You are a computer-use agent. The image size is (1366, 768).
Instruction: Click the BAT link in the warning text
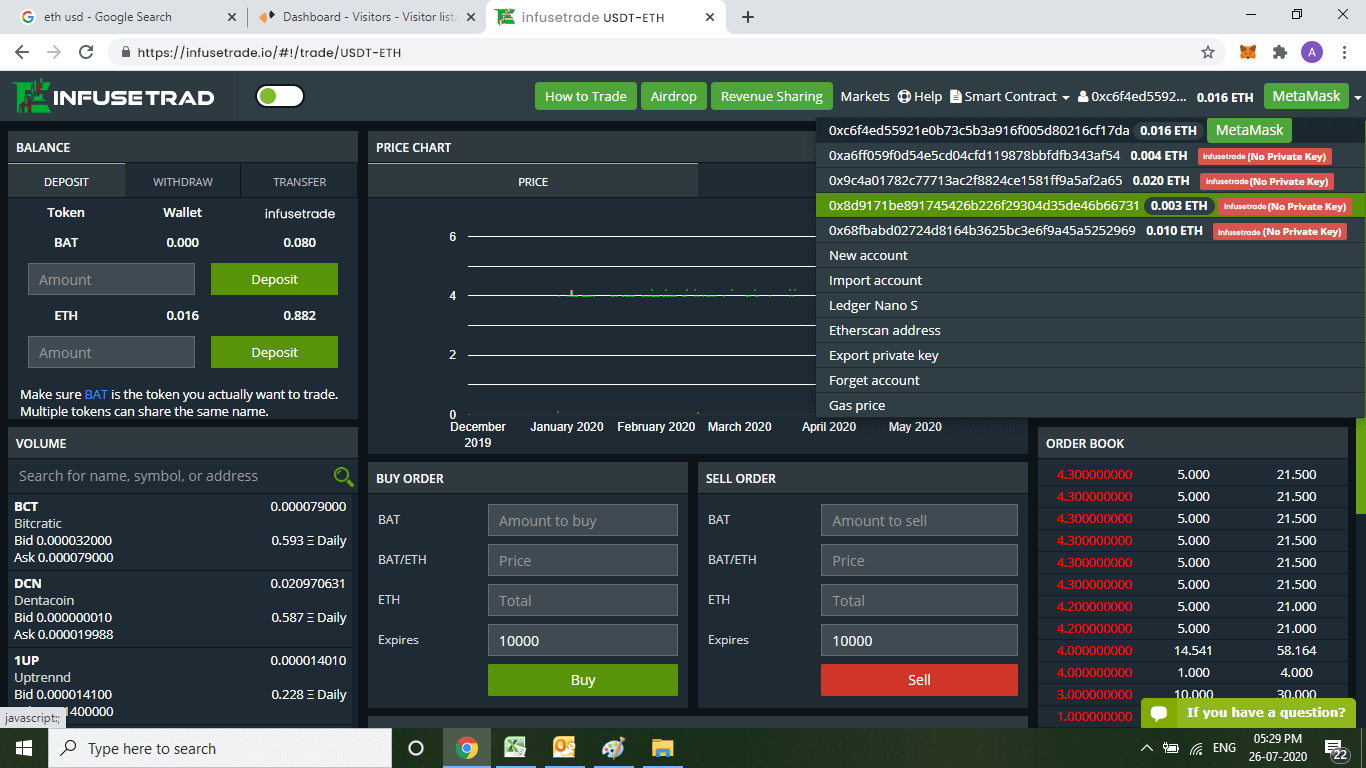(96, 394)
